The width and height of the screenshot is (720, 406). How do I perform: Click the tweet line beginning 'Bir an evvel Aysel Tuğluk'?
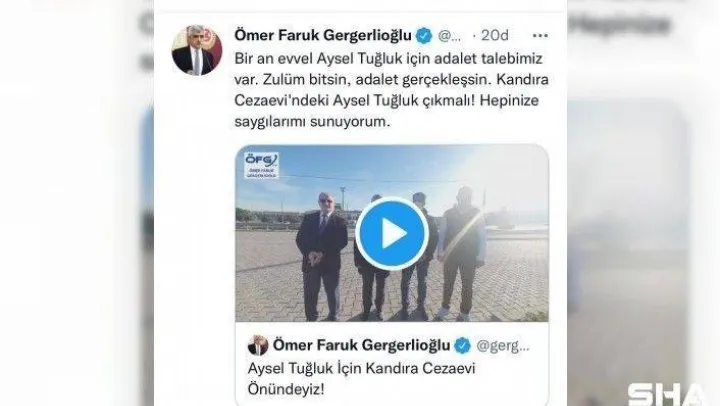(x=388, y=58)
